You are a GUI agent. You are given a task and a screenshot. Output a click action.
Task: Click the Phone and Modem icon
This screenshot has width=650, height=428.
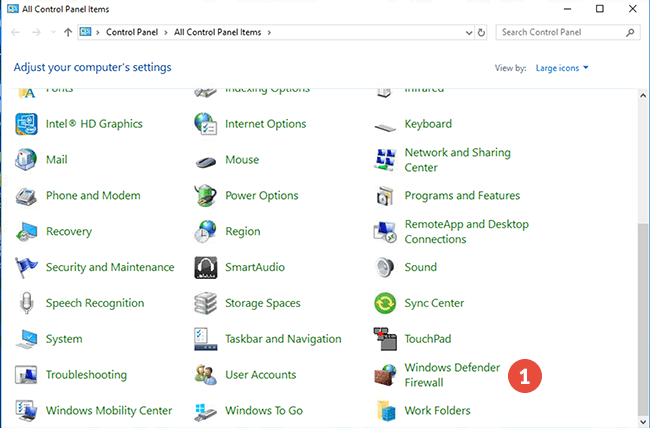click(26, 196)
